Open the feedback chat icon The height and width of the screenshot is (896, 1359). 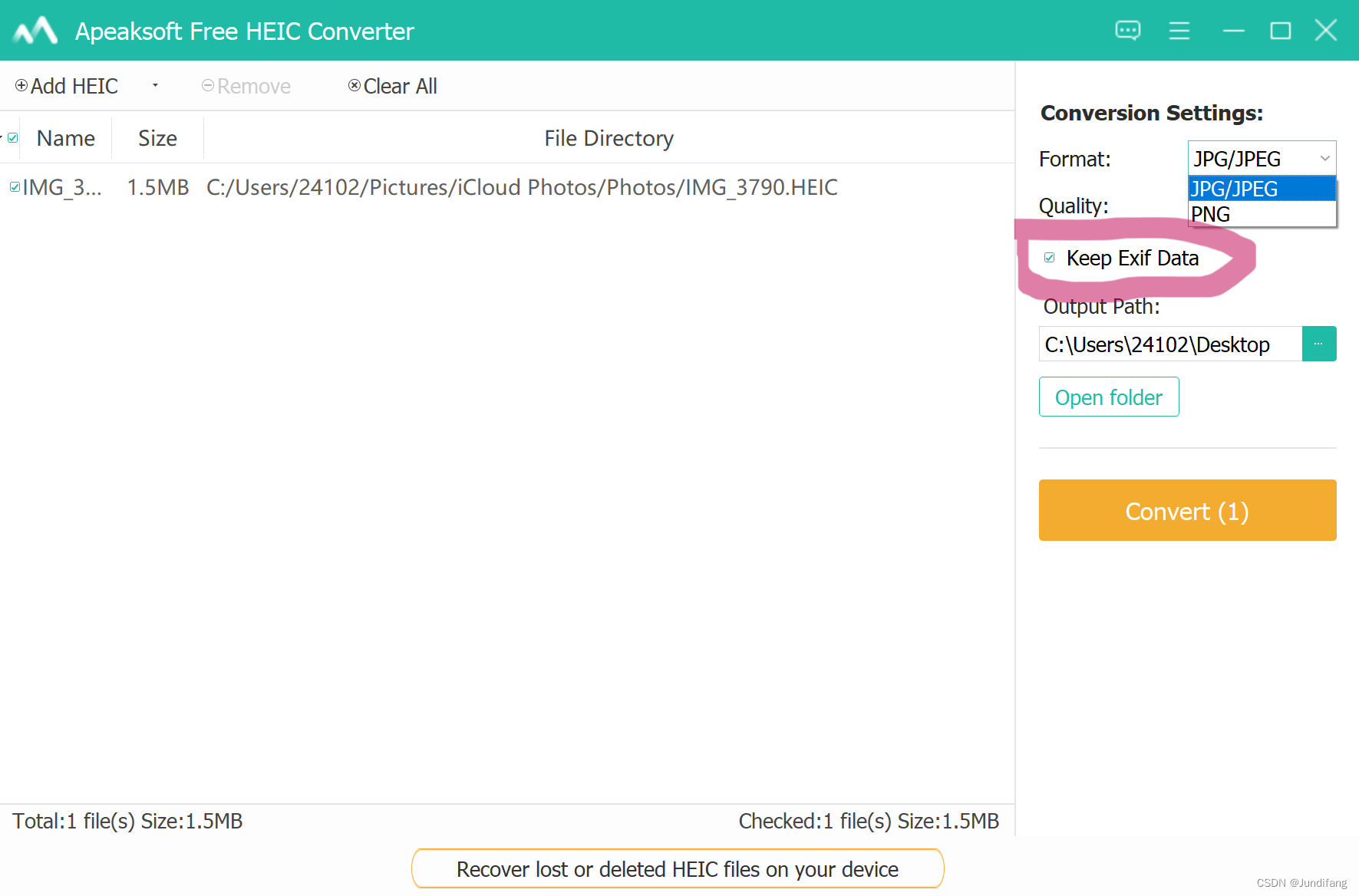[1127, 31]
